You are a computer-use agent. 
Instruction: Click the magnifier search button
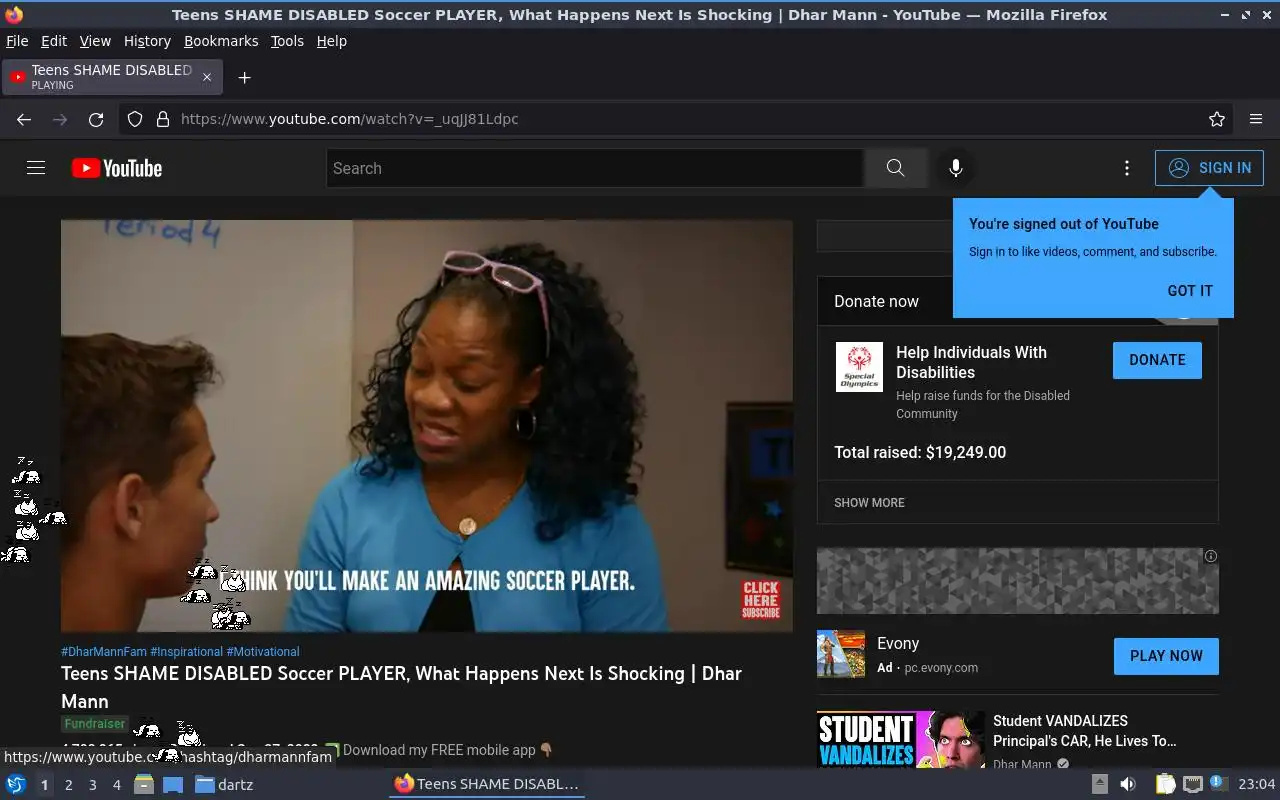click(x=895, y=168)
